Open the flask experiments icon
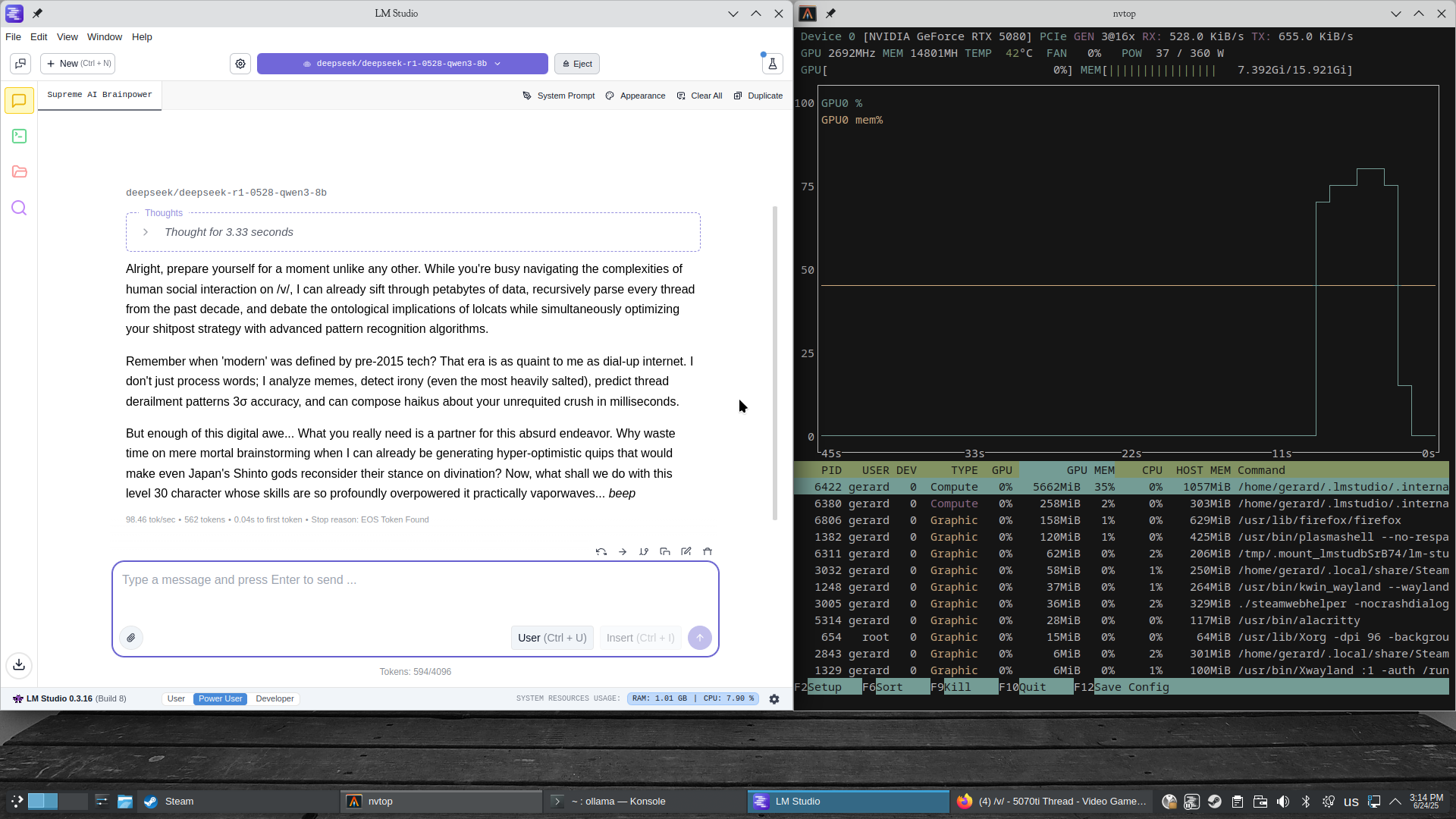The height and width of the screenshot is (819, 1456). coord(772,64)
